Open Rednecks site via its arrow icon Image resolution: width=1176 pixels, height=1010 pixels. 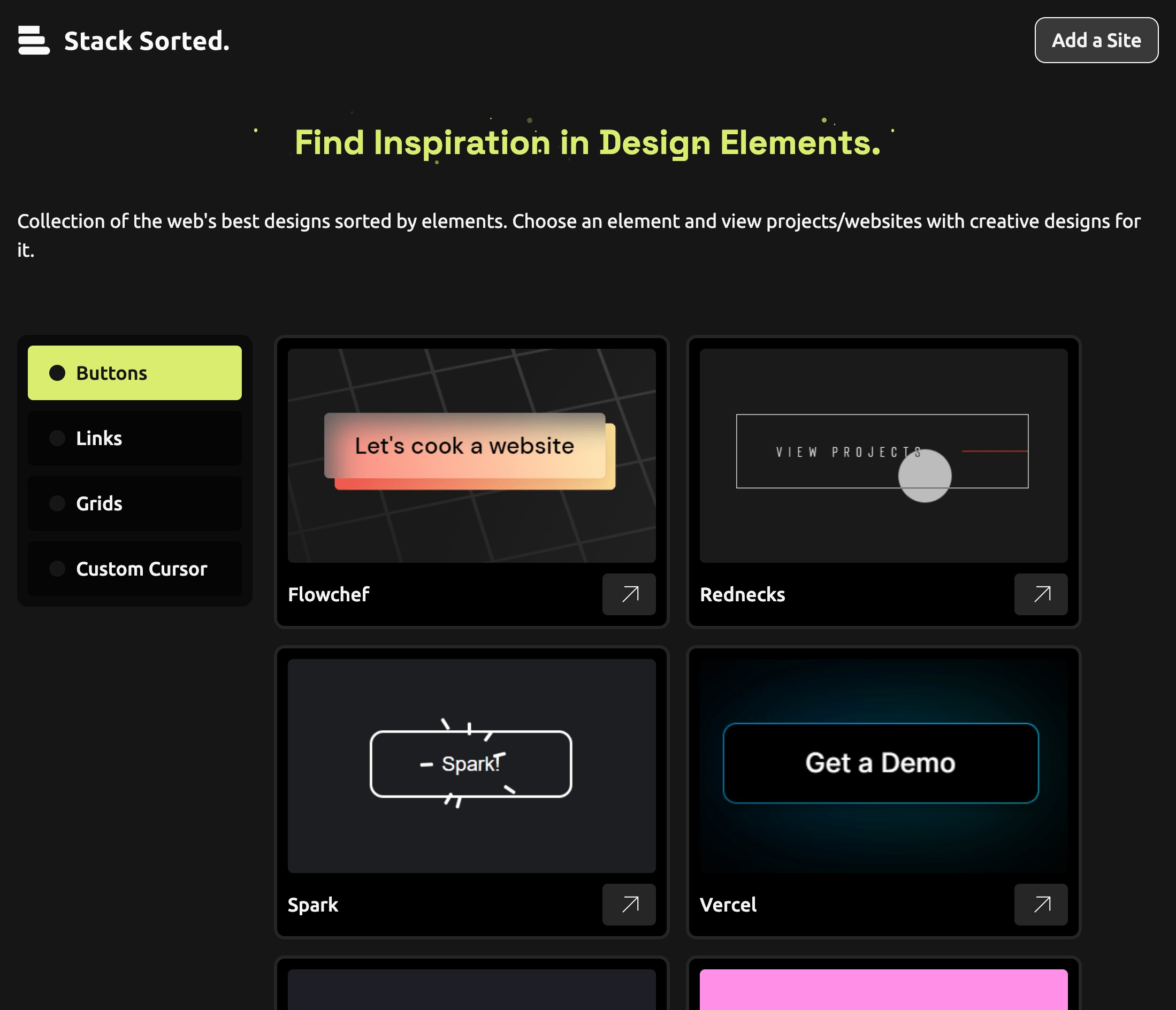(1041, 594)
